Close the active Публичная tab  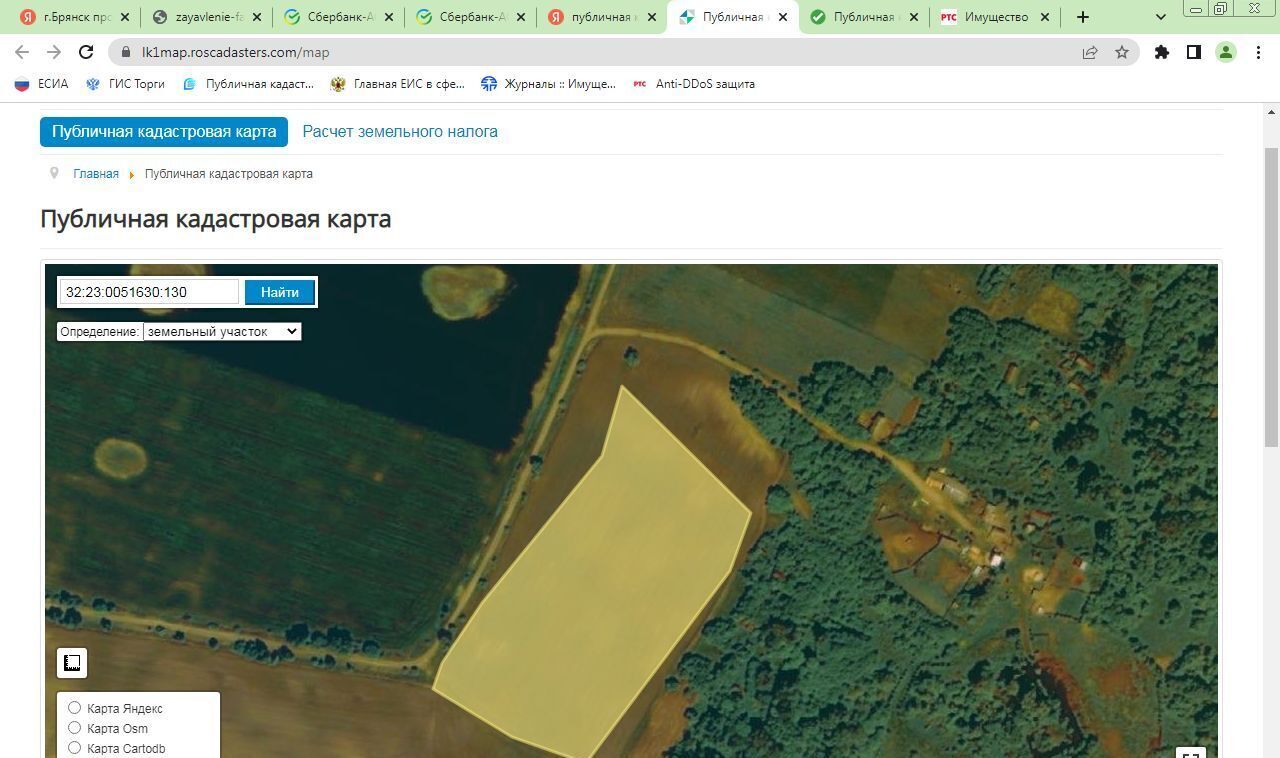coord(783,17)
